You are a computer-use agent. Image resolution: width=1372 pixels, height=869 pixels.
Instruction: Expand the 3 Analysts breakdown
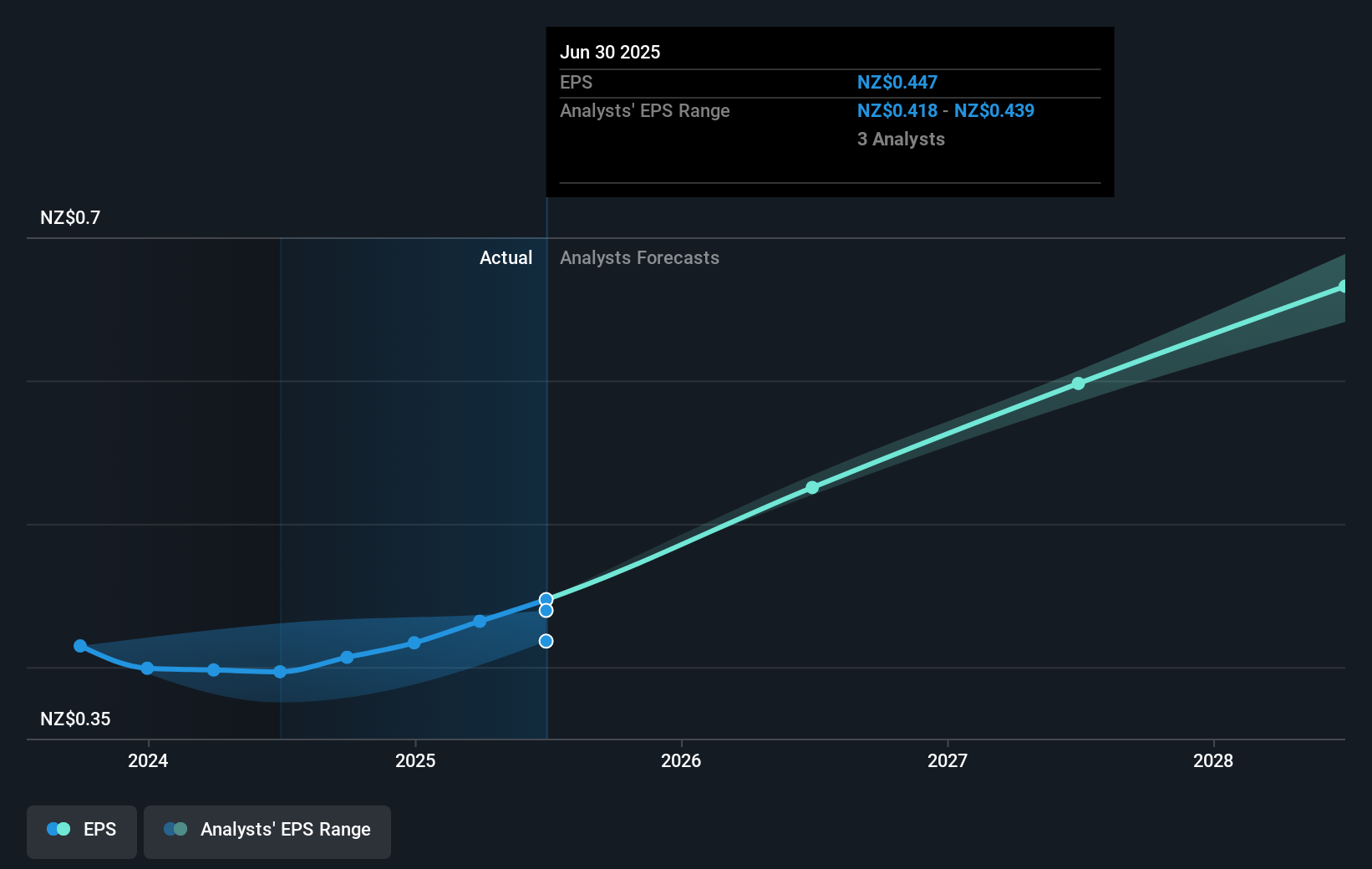[901, 139]
